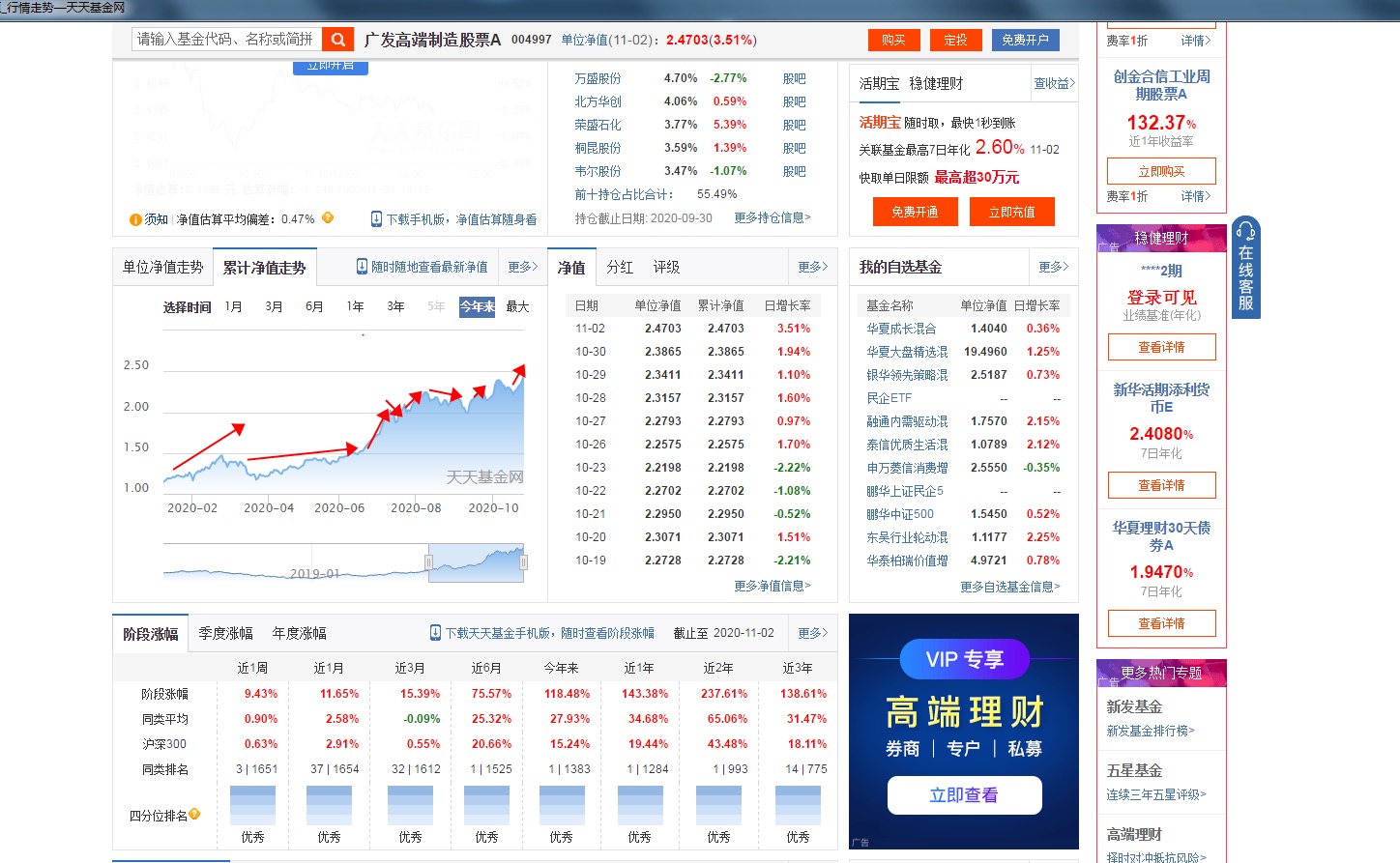Viewport: 1400px width, 863px height.
Task: Switch chart period to 最大
Action: [515, 305]
